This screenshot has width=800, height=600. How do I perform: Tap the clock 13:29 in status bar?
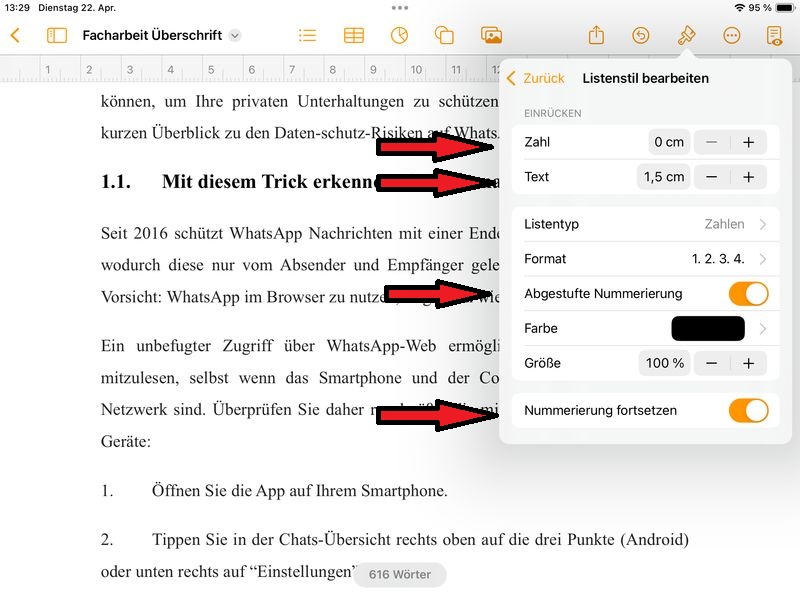[17, 8]
